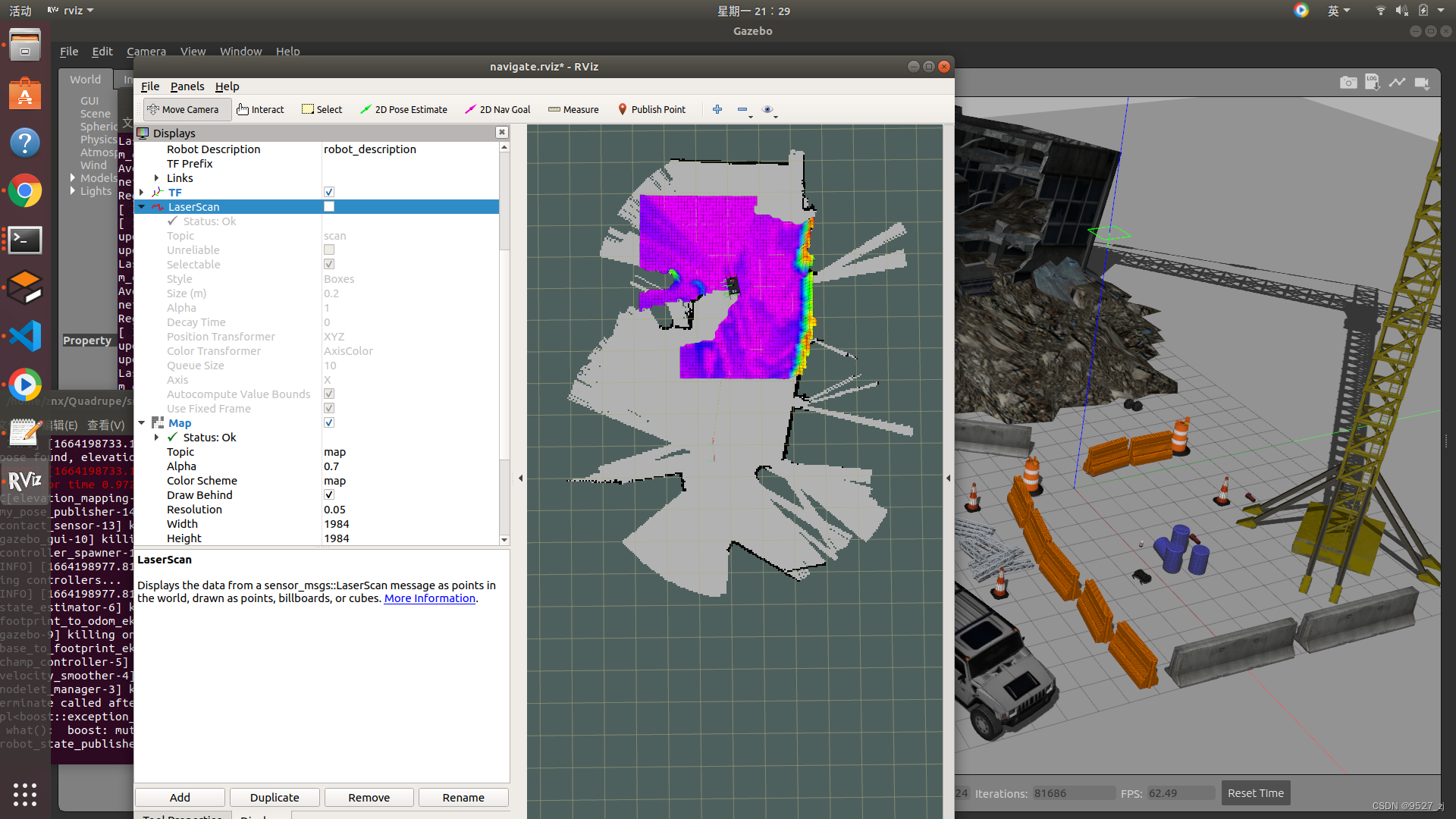
Task: Take a screenshot using Gazebo's camera icon
Action: [1348, 82]
